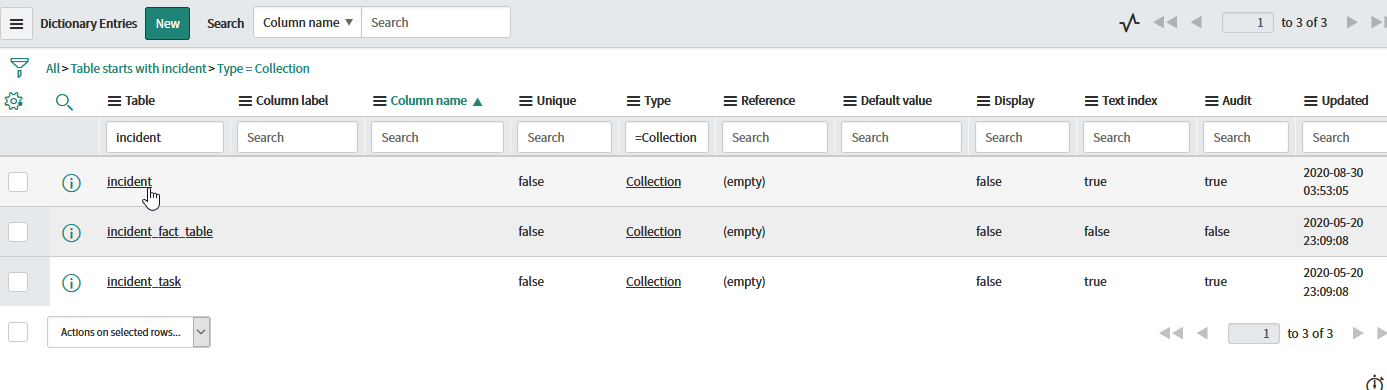Preview the incident_task row info icon
Viewport: 1387px width, 390px height.
tap(71, 282)
